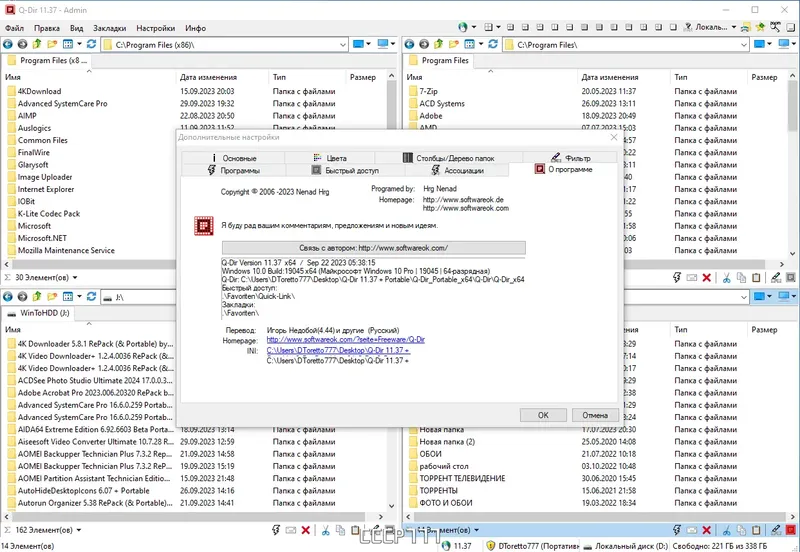Expand the 162 Элемент(ов) dropdown

point(79,530)
